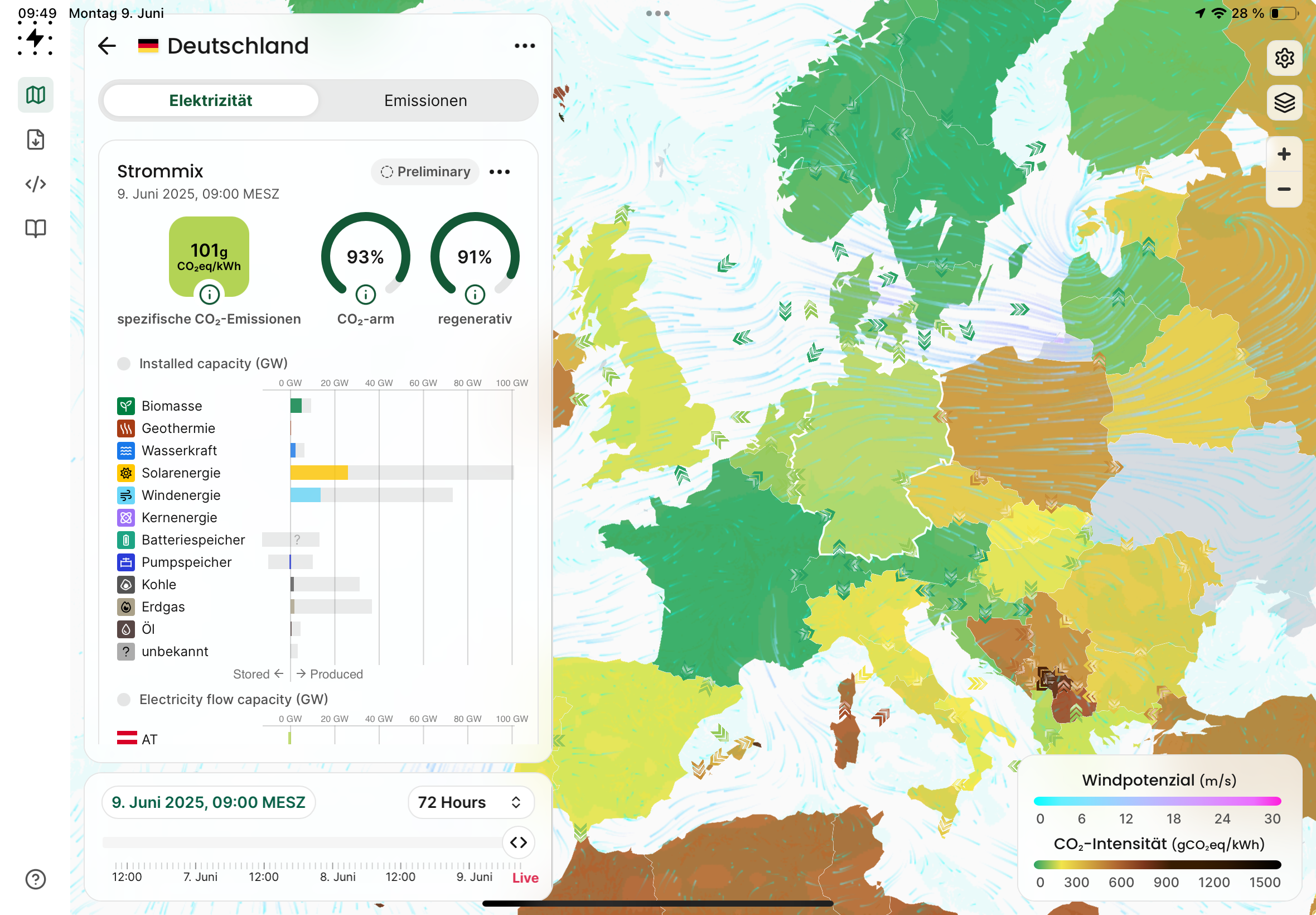Click the three-dot multitasking handle at top
1316x915 pixels.
657,13
